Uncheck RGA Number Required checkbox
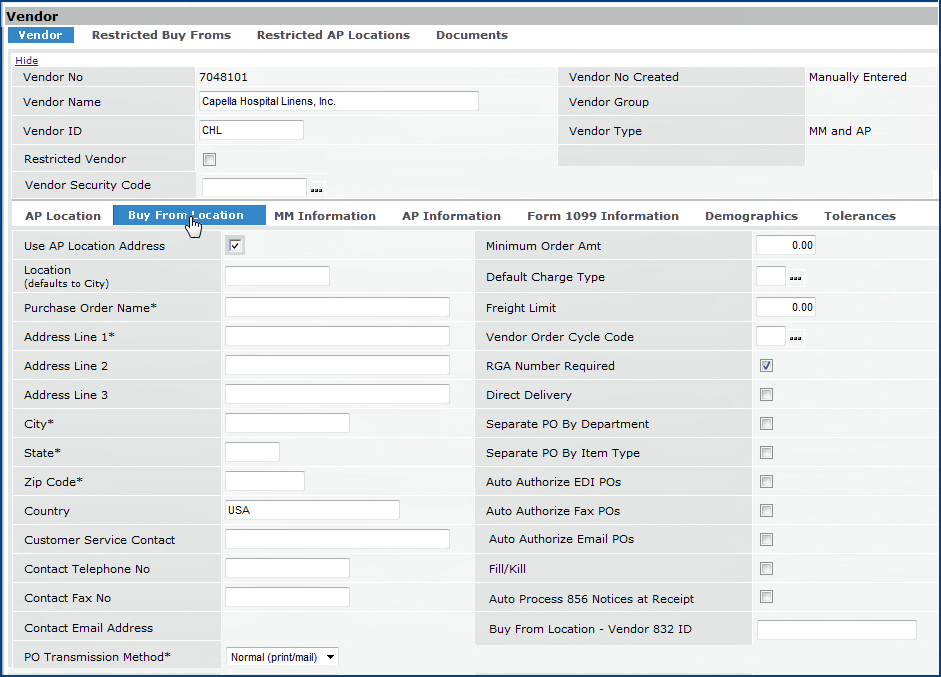The height and width of the screenshot is (677, 941). [x=767, y=366]
